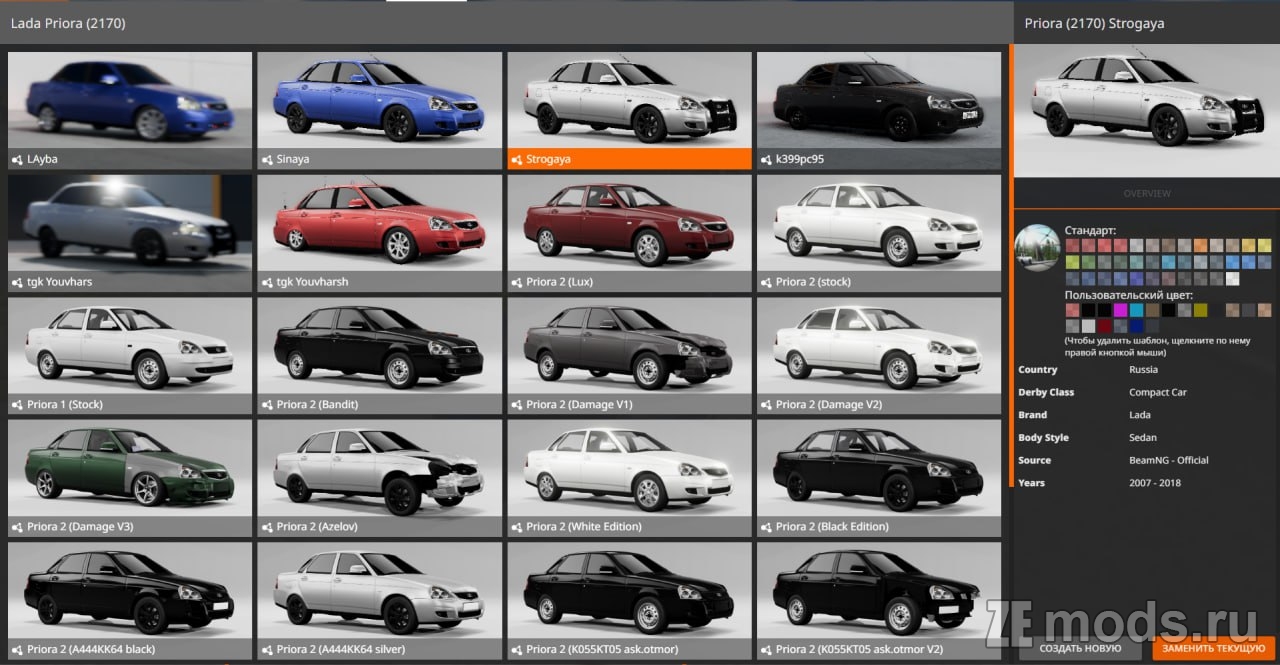Click the Years value 2007 - 2018
The height and width of the screenshot is (665, 1280).
pos(1155,483)
